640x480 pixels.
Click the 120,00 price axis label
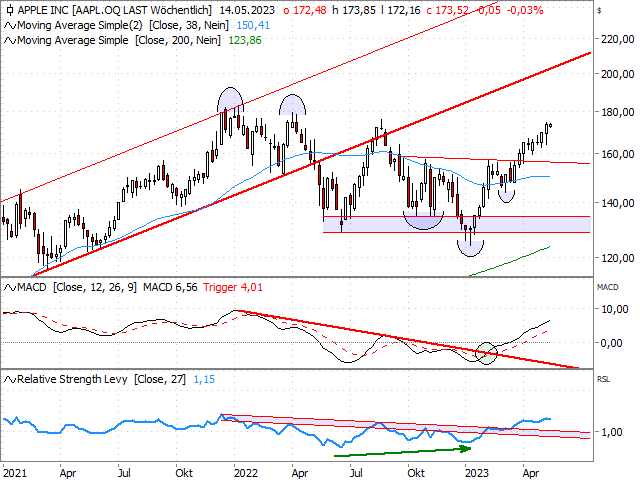(618, 258)
